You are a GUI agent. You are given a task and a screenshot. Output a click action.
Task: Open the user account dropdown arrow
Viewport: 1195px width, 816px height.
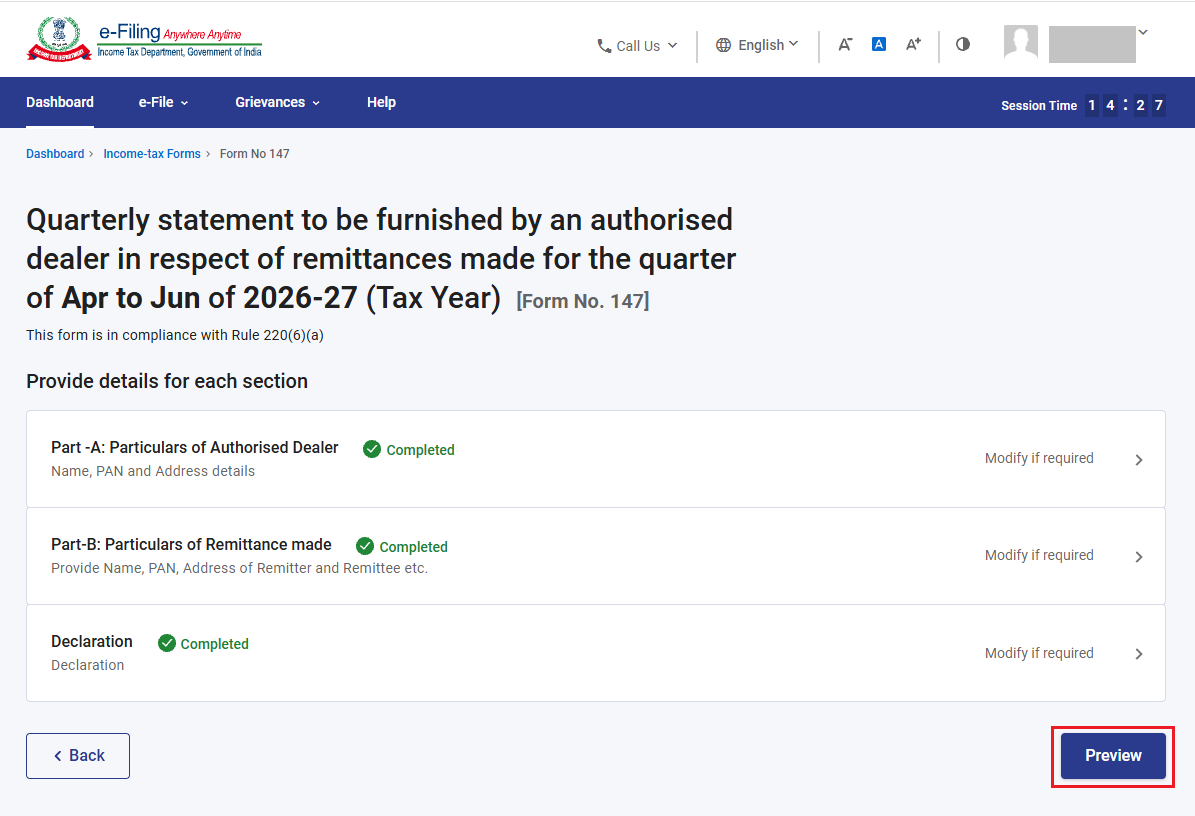point(1142,32)
